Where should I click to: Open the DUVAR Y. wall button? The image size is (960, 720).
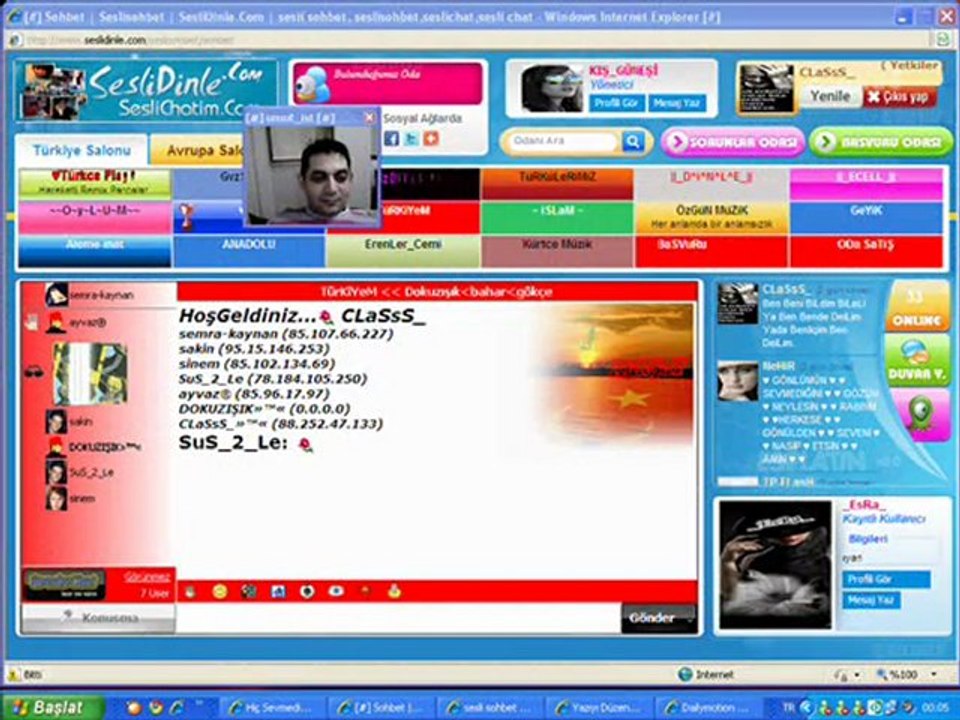point(917,361)
